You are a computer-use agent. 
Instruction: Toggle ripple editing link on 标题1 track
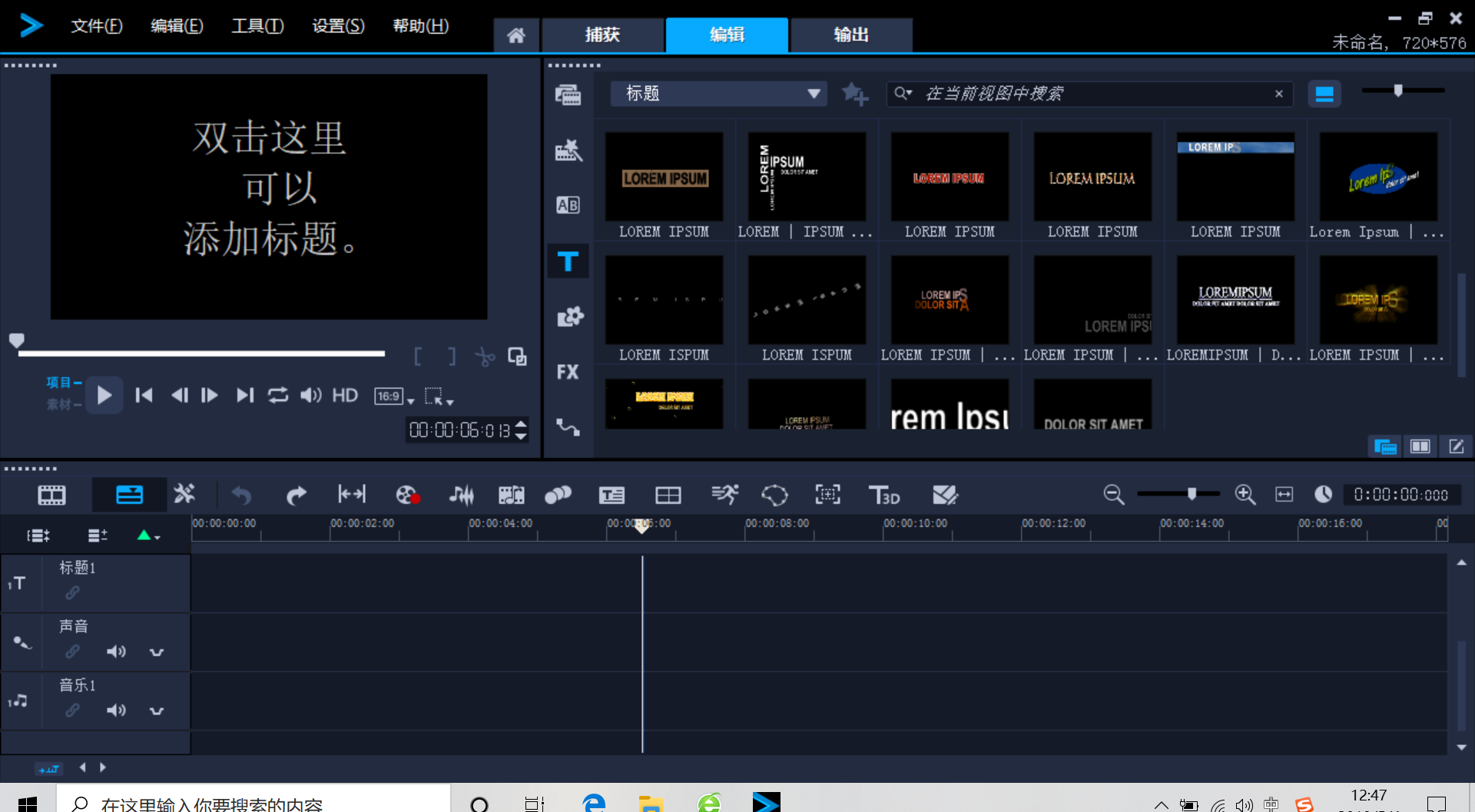point(72,593)
